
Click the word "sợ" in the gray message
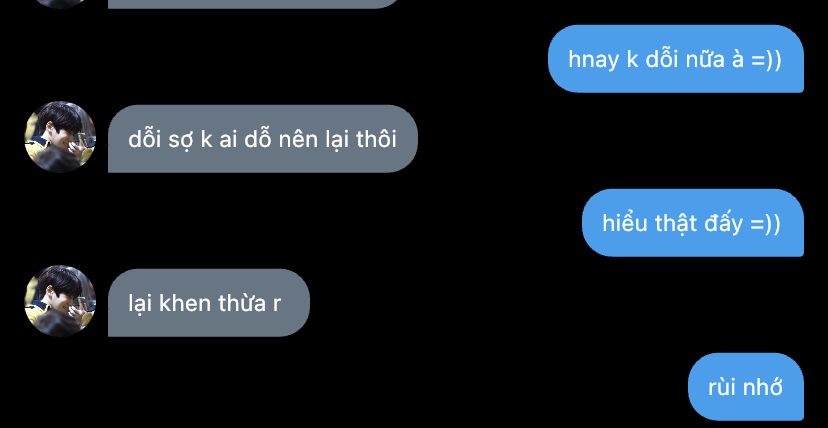pyautogui.click(x=181, y=141)
